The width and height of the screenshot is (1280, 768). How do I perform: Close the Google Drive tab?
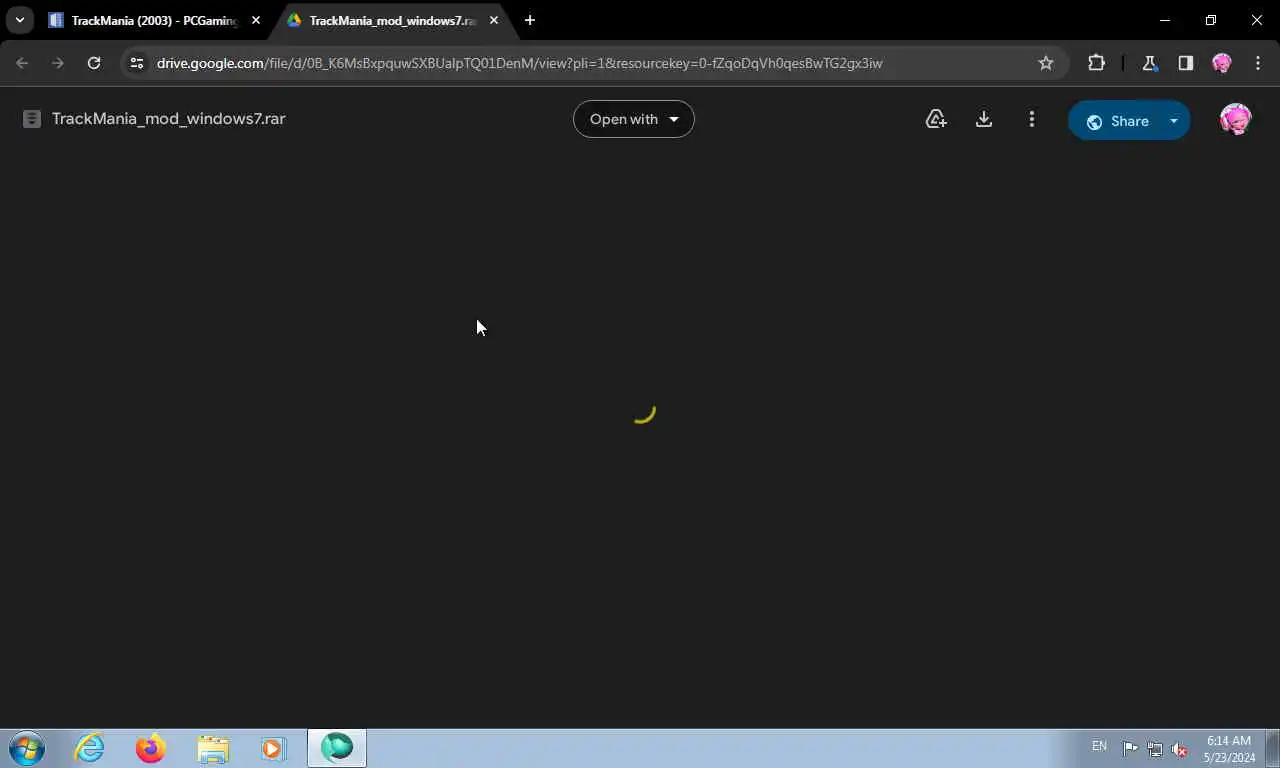(494, 20)
